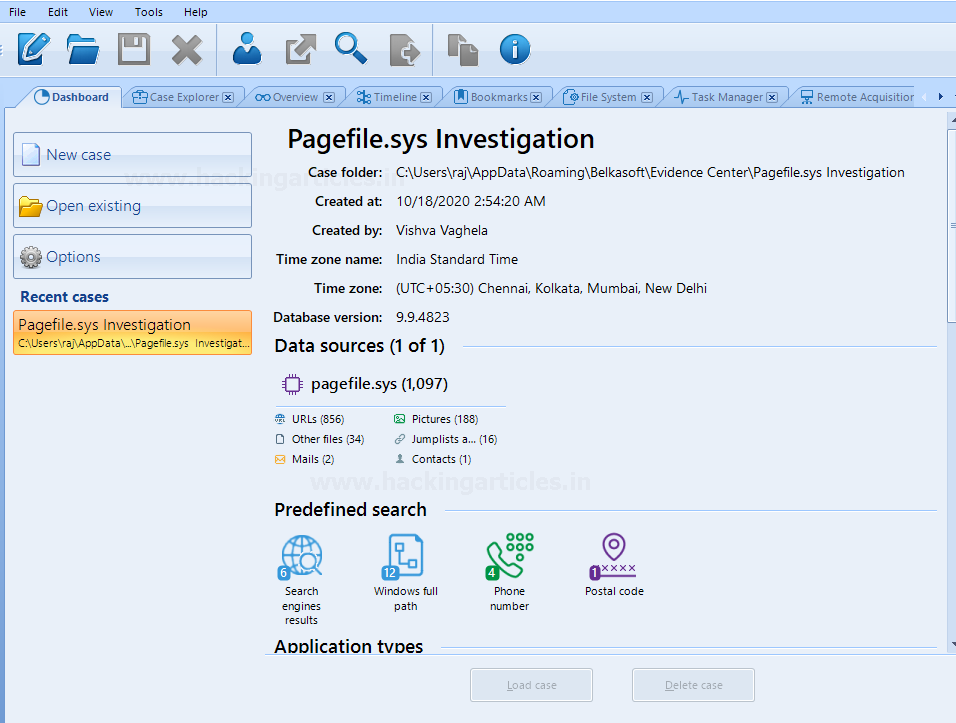
Task: Click the dashboard vertical scrollbar thumb
Action: [x=952, y=226]
